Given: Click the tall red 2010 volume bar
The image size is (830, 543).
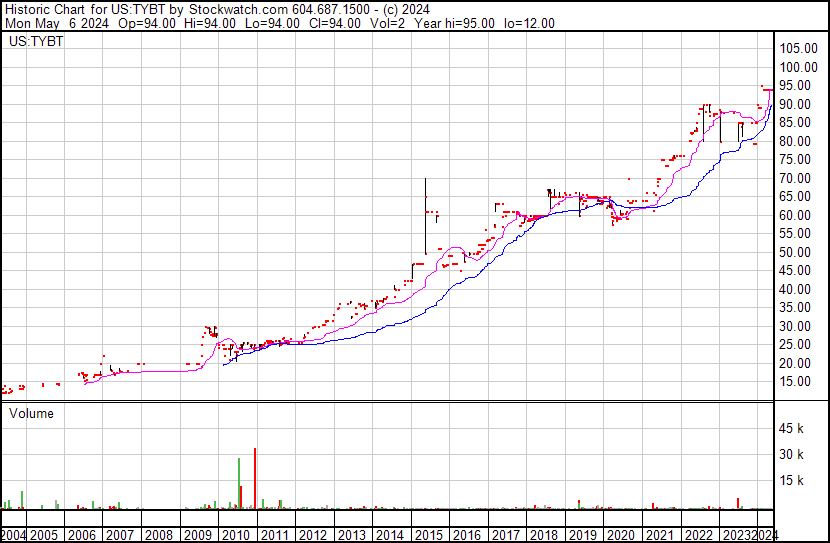Looking at the screenshot, I should coord(255,478).
